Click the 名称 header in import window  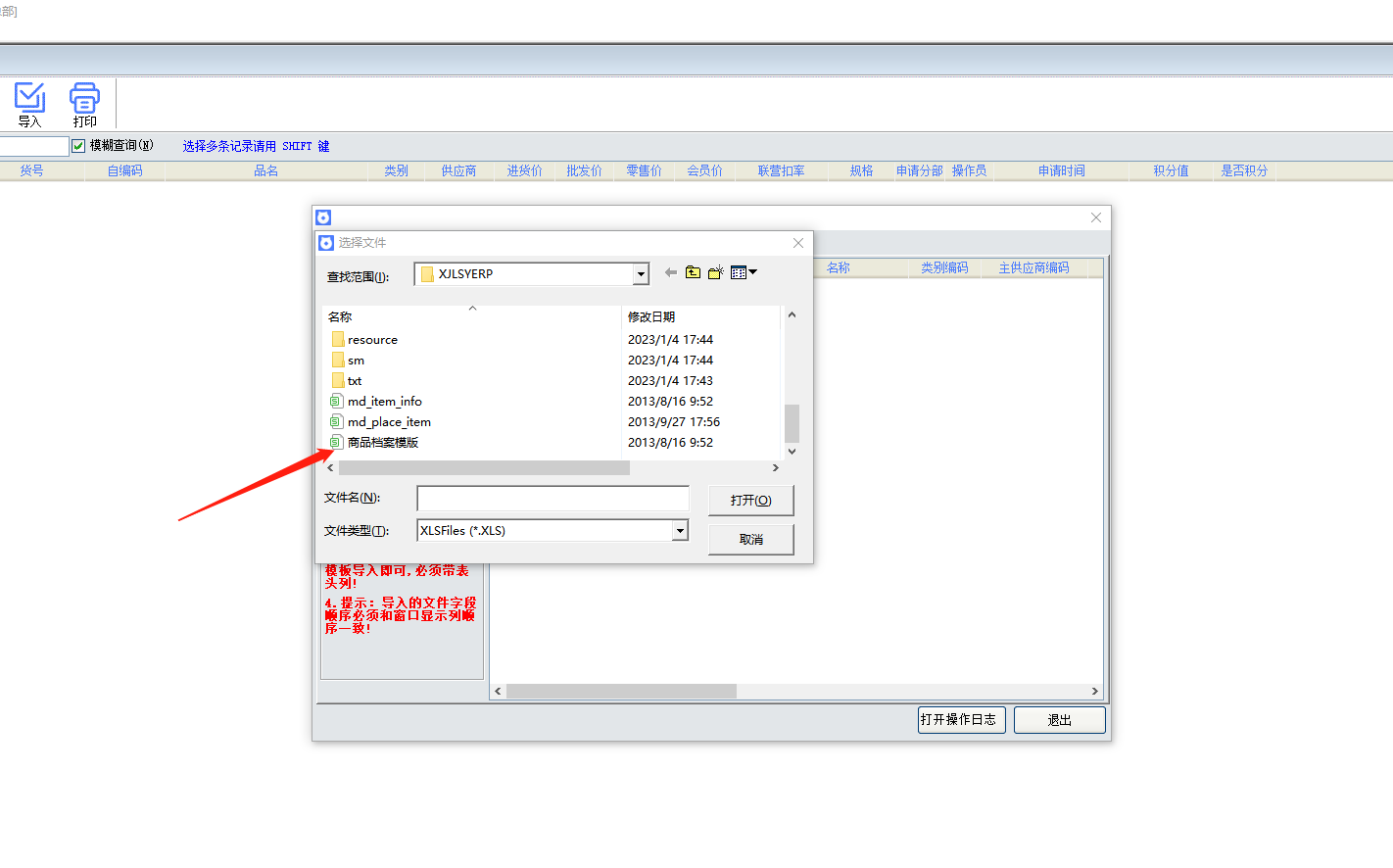[x=839, y=267]
